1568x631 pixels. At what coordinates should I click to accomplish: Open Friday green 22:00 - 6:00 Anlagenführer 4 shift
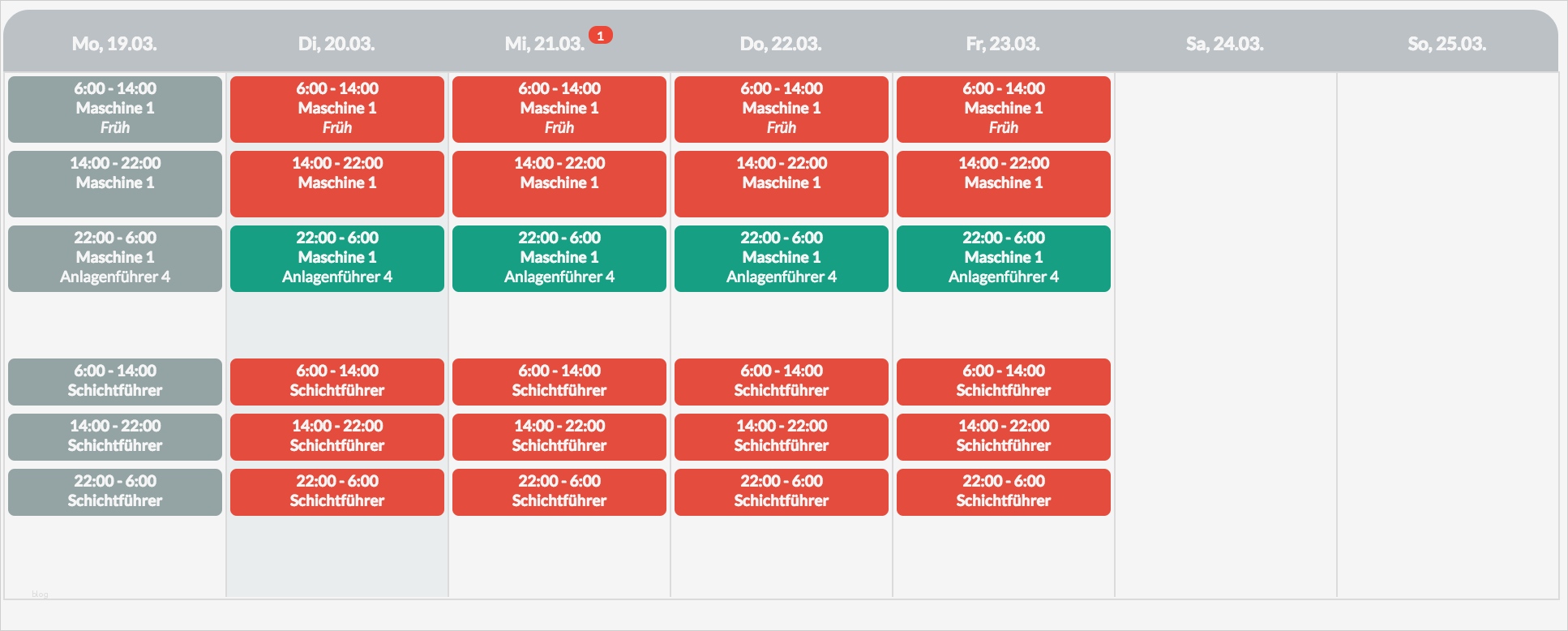(x=1004, y=259)
